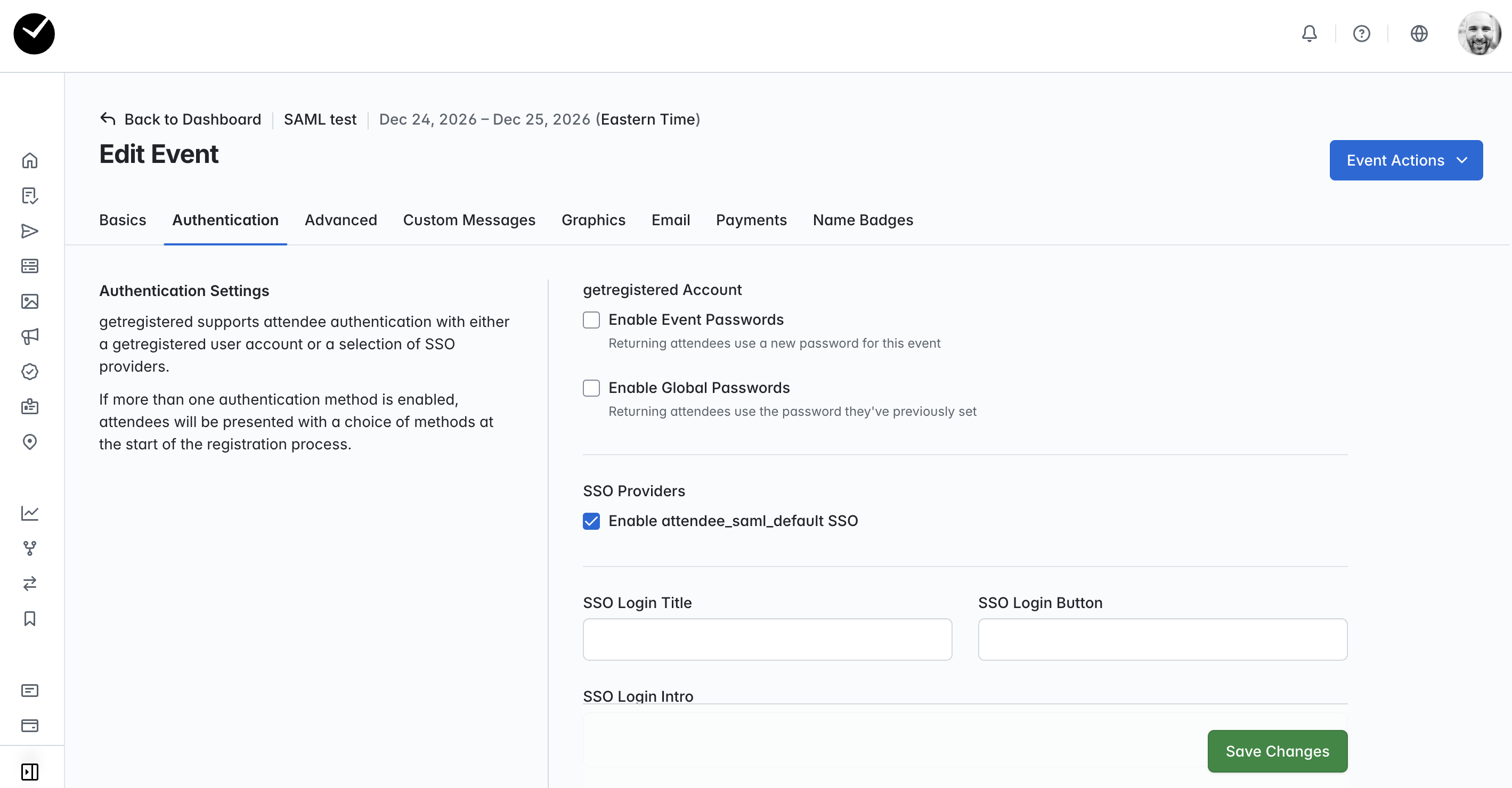This screenshot has width=1512, height=788.
Task: Click the Dec 24, 2026 – Dec 25, 2026 date text
Action: tap(484, 119)
